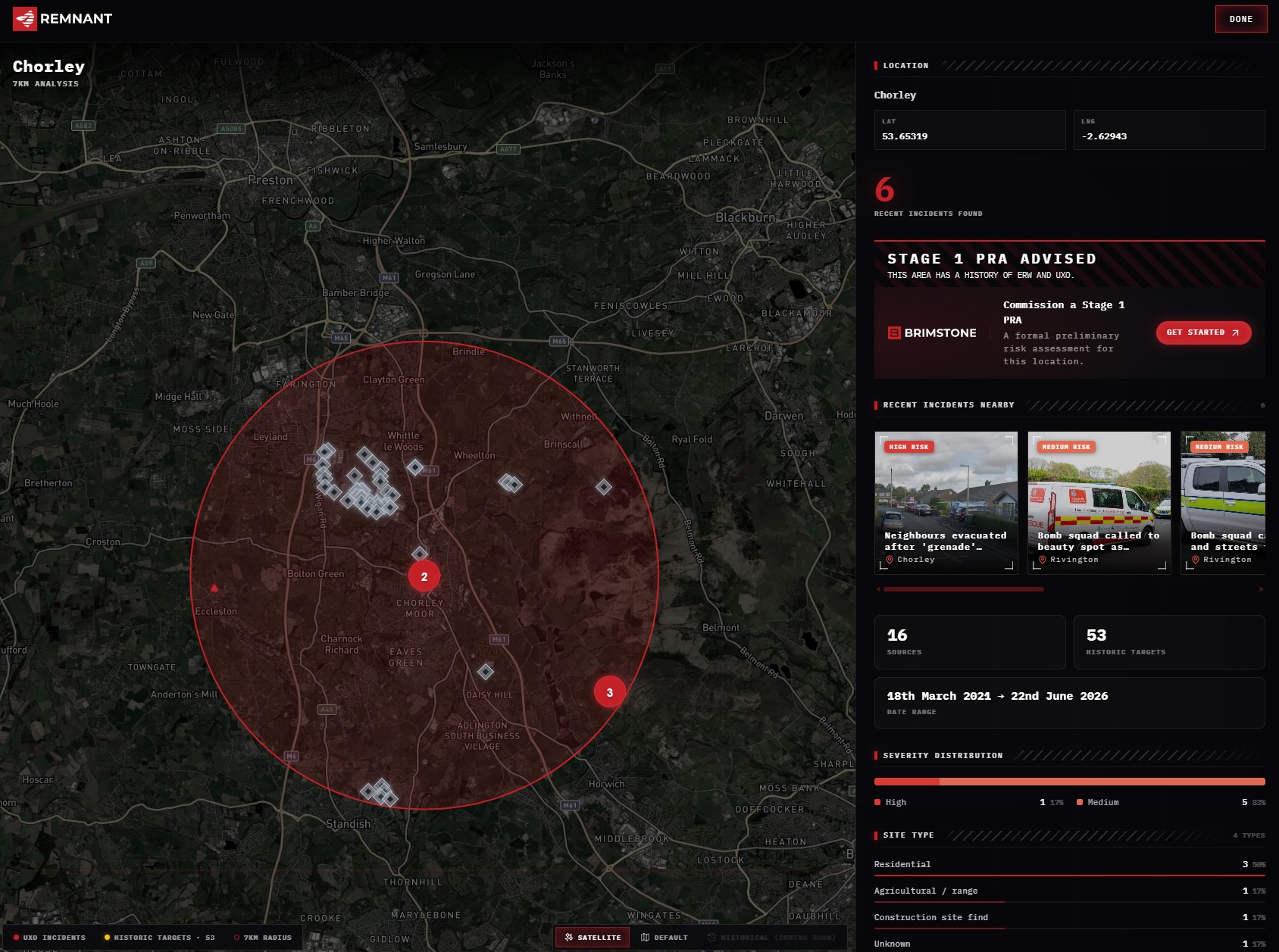The height and width of the screenshot is (952, 1279).
Task: Click the red triangle marker near Eccleston
Action: tap(214, 588)
